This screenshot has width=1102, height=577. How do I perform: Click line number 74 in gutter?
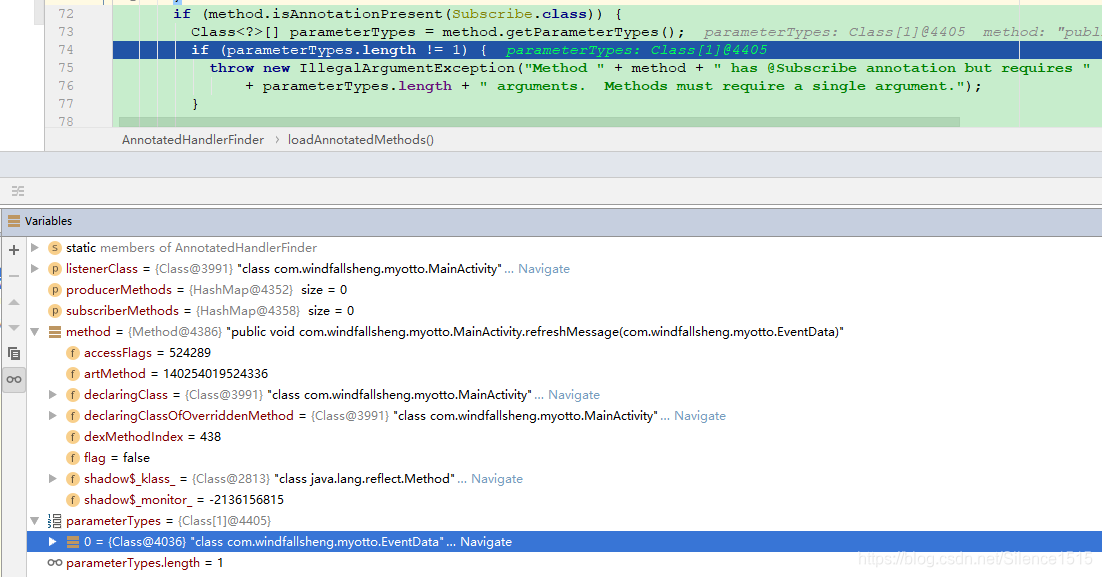[66, 50]
